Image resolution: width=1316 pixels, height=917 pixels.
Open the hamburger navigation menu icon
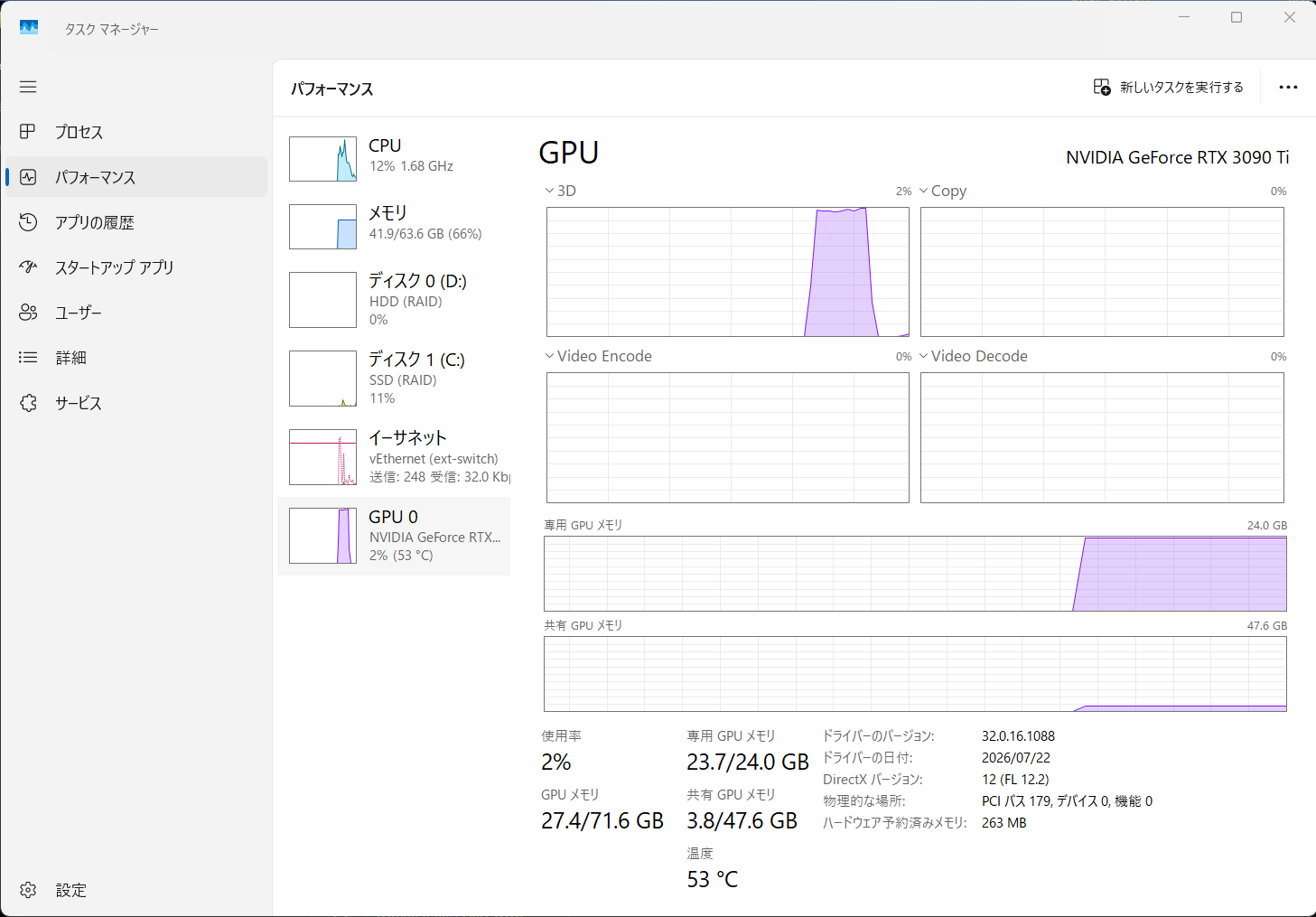click(x=28, y=87)
